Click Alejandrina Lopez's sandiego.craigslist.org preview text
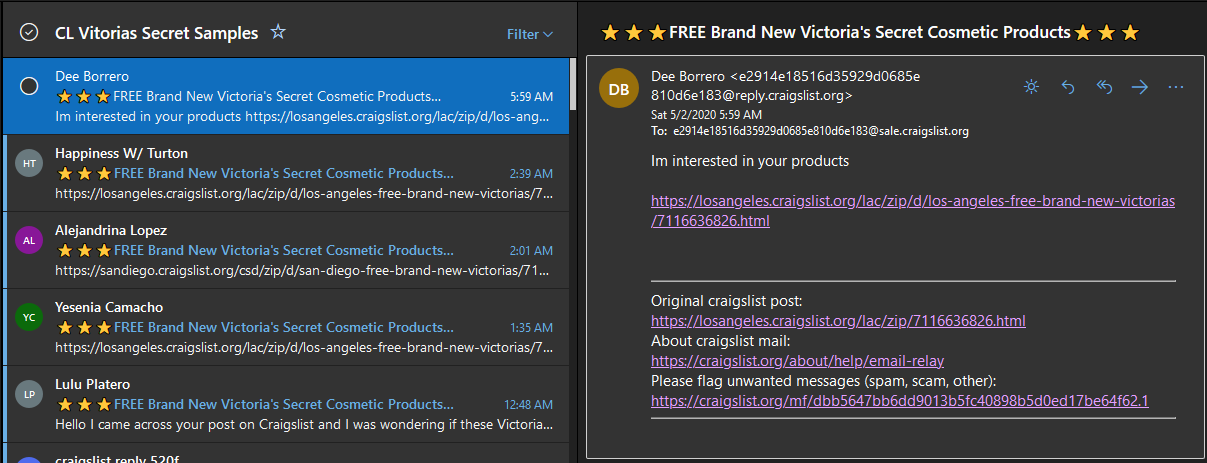 coord(304,270)
